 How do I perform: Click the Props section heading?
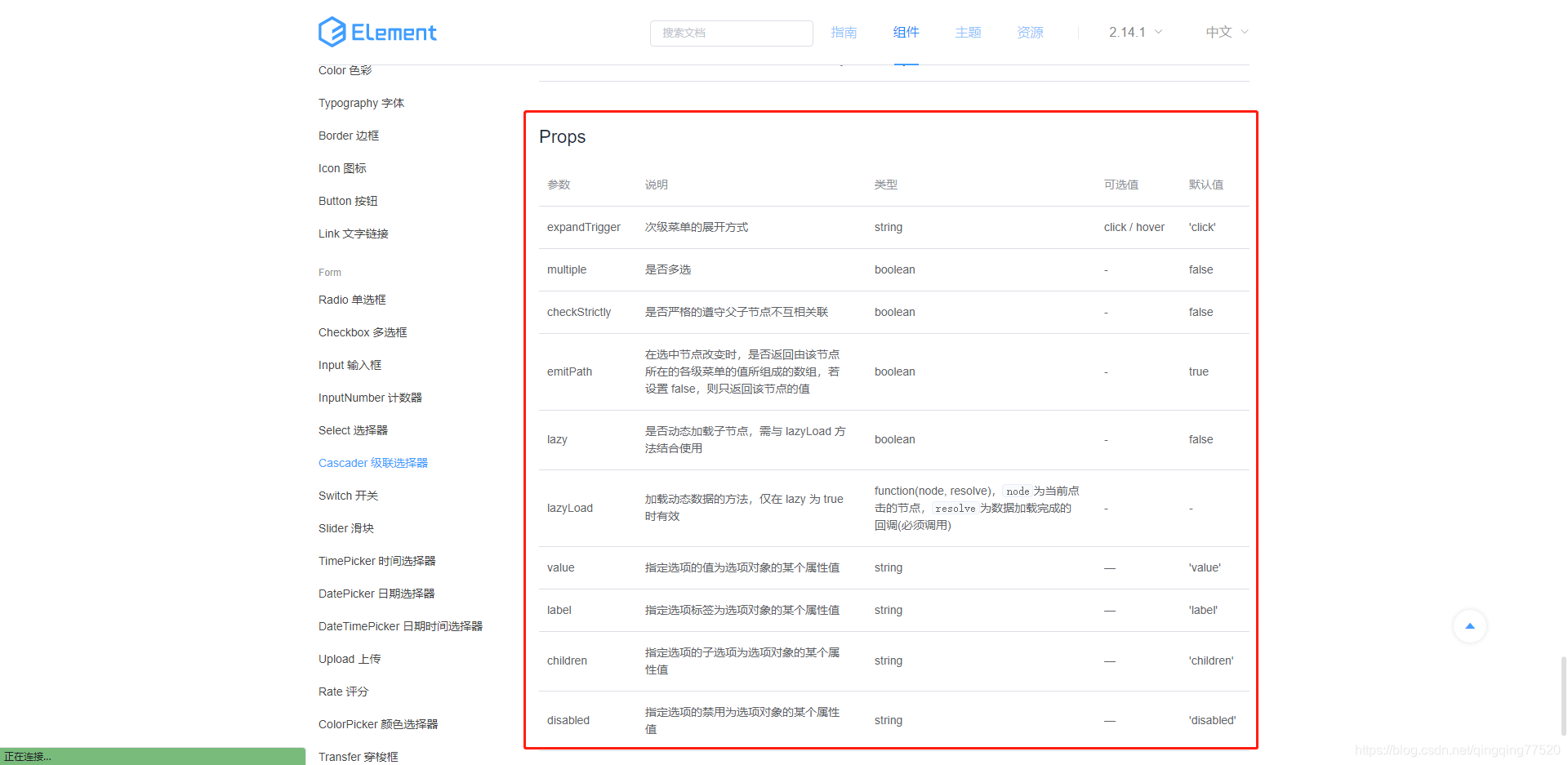coord(563,136)
